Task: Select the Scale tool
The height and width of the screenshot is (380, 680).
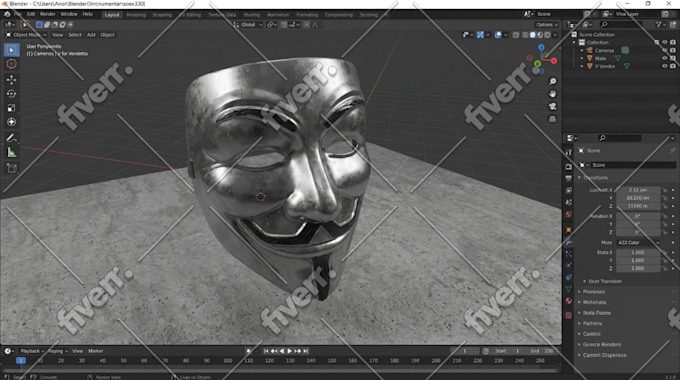Action: [x=12, y=108]
